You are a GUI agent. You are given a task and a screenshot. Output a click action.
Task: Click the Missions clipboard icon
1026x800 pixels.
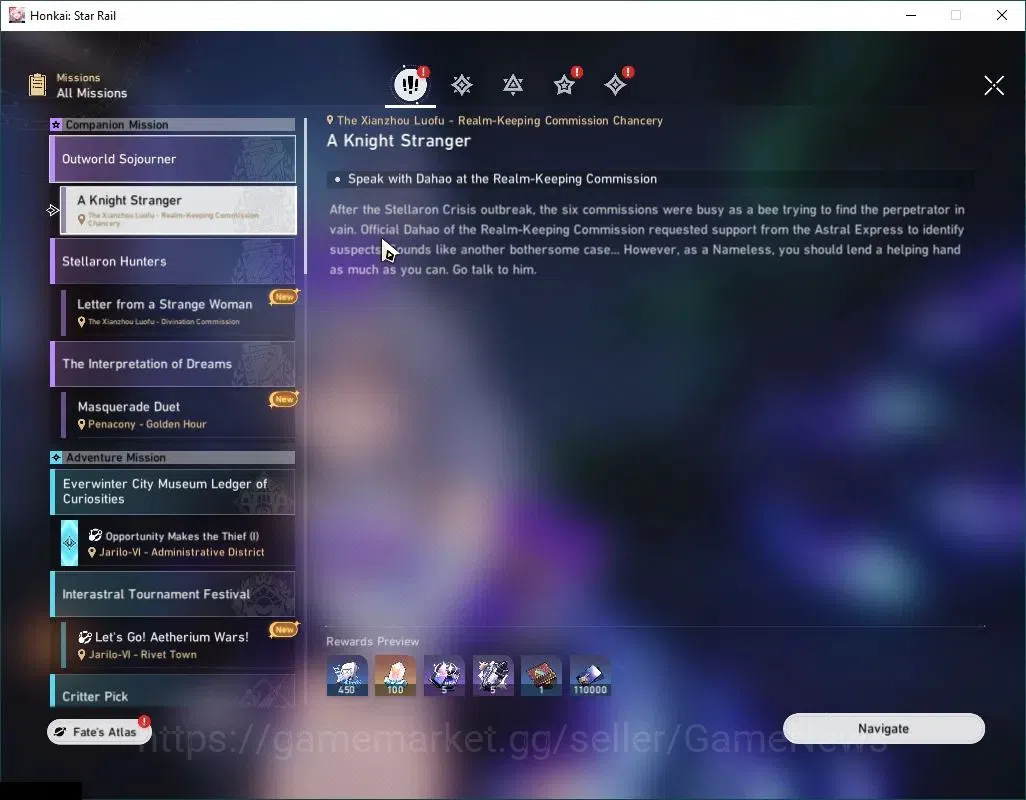tap(37, 84)
